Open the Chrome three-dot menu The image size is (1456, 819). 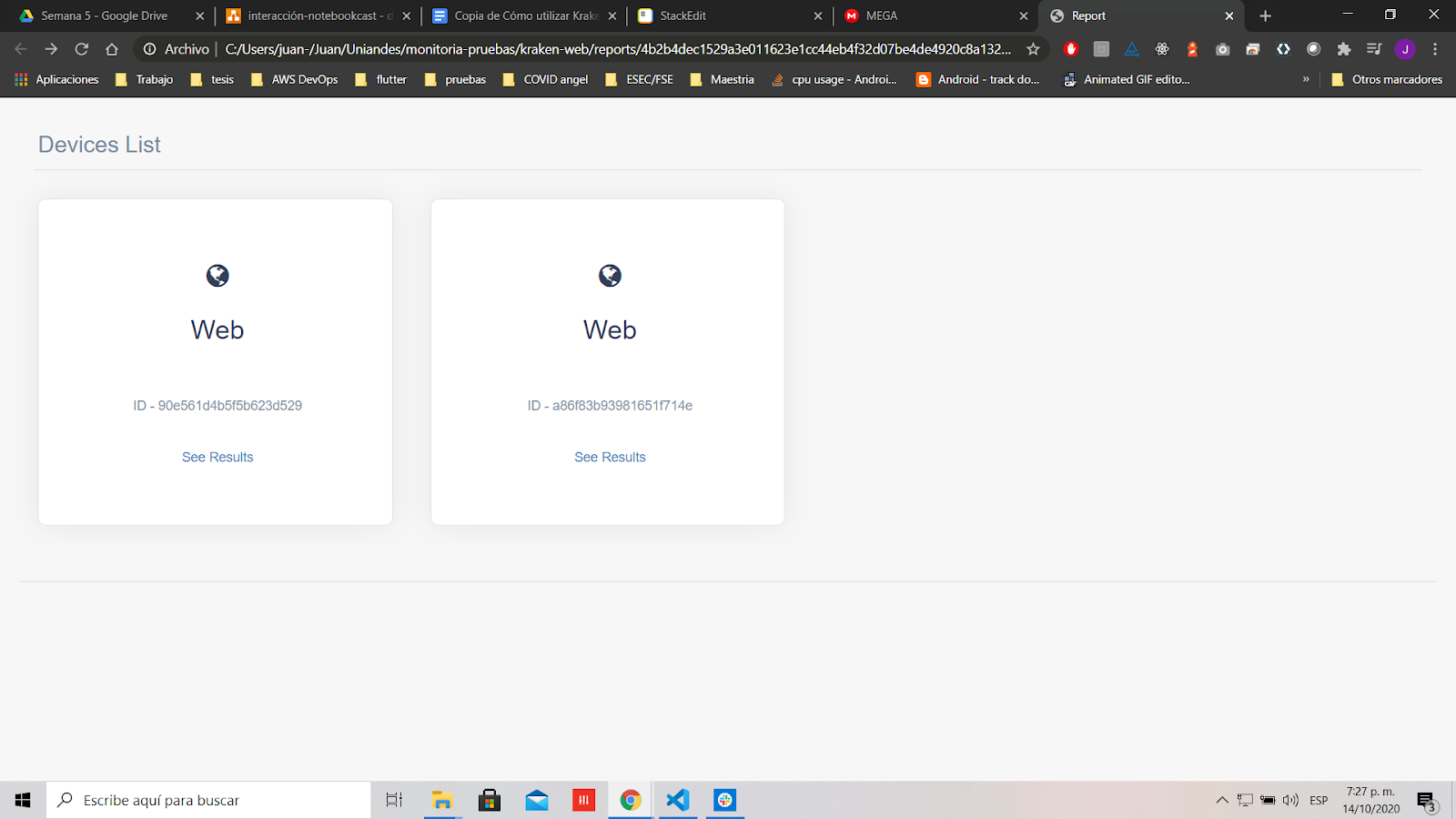[1435, 49]
